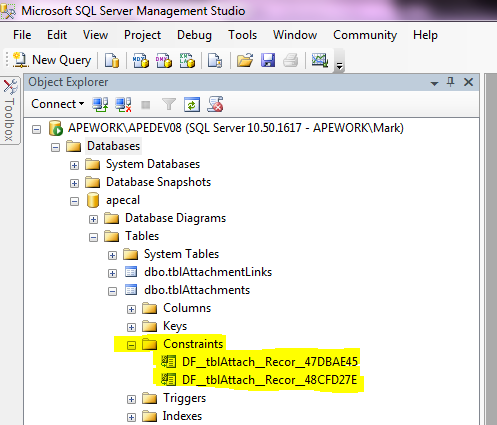Expand the Database Diagrams folder
497x425 pixels.
point(93,219)
